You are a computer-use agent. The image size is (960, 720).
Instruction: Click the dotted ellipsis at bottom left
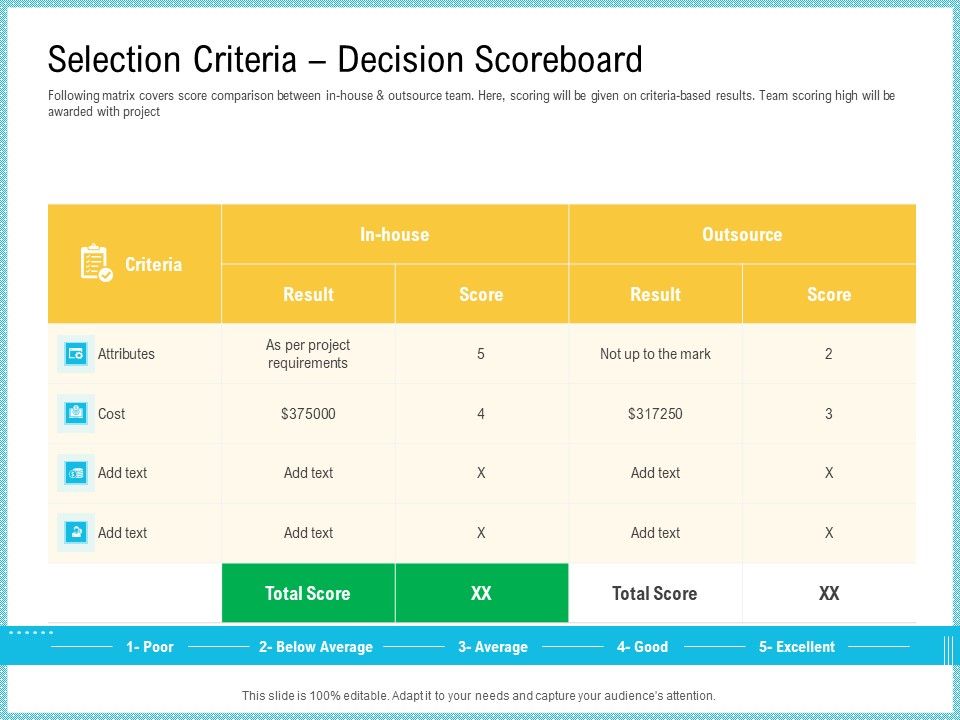pos(32,632)
